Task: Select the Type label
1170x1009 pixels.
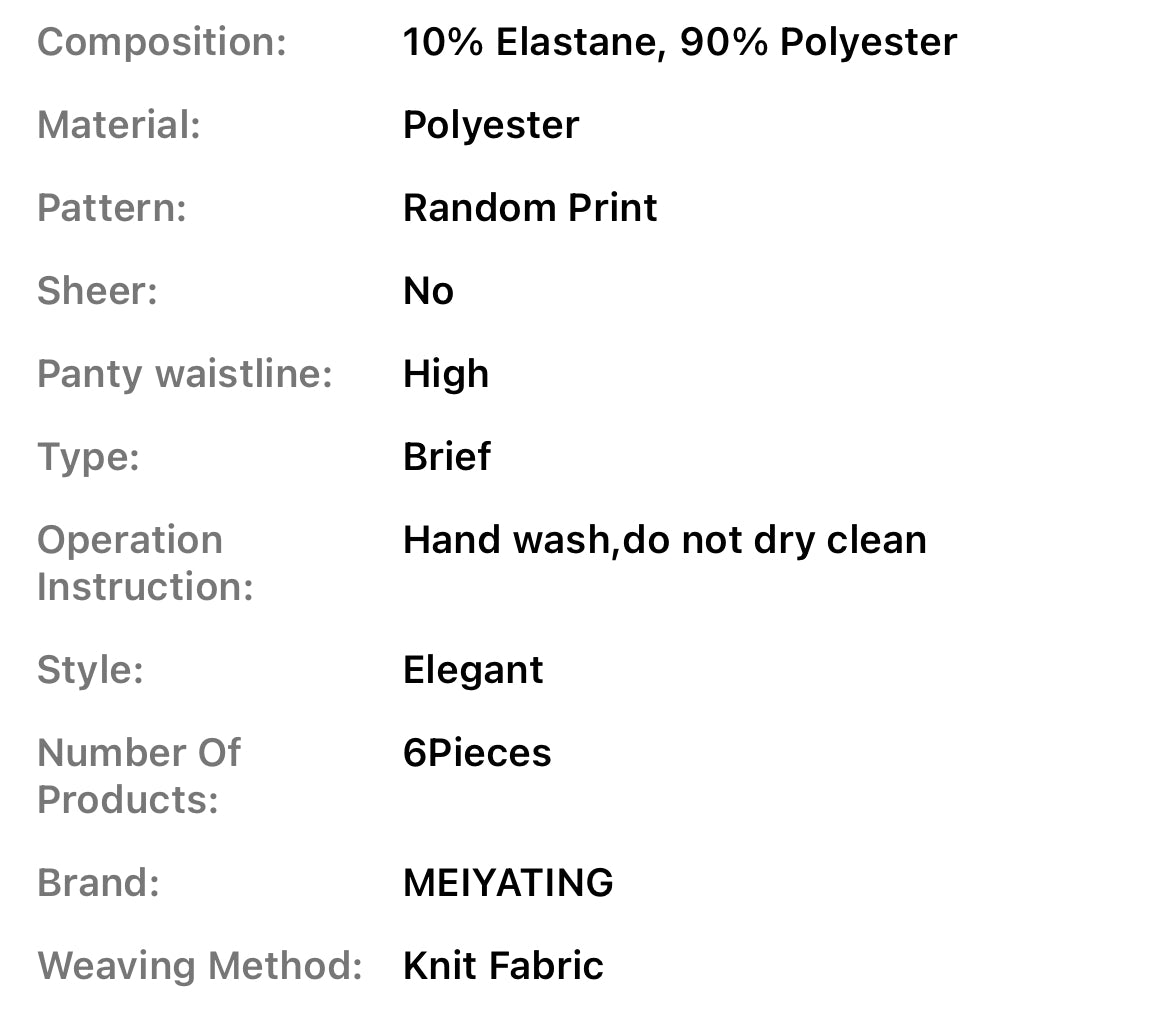Action: click(x=88, y=457)
